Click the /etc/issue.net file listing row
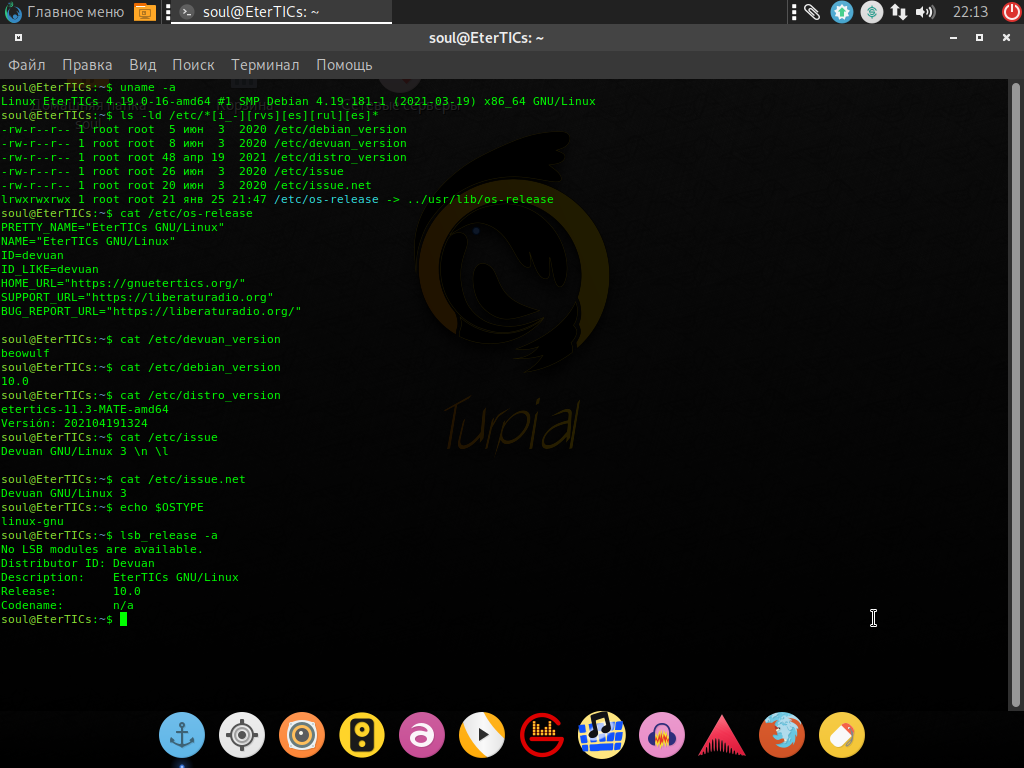Image resolution: width=1024 pixels, height=768 pixels. pos(186,185)
